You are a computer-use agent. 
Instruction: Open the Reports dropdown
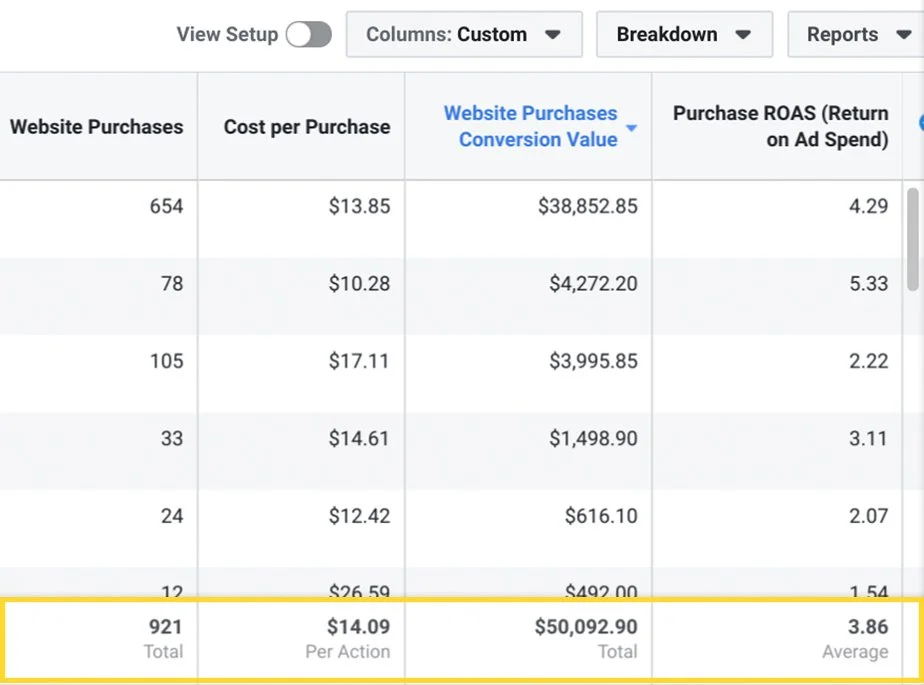(x=855, y=35)
